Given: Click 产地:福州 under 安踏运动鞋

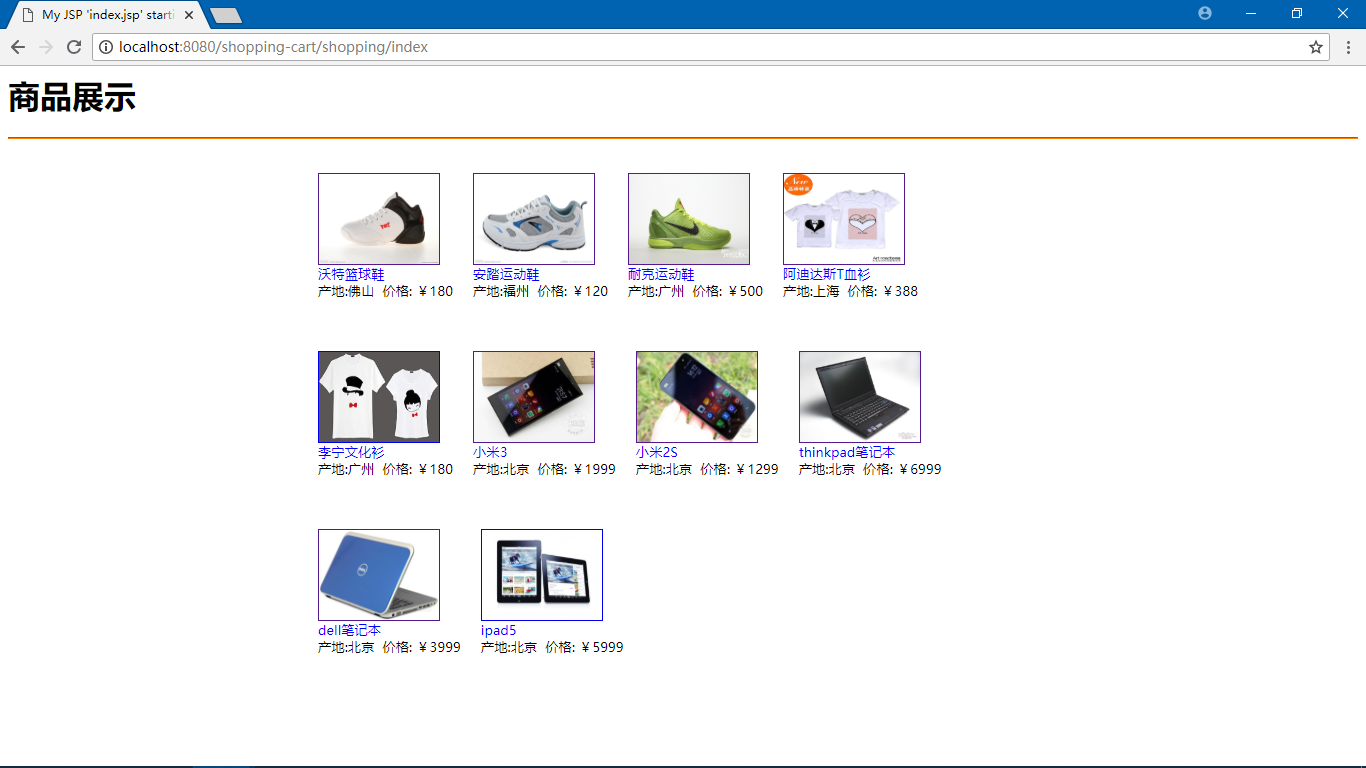Looking at the screenshot, I should (x=501, y=291).
